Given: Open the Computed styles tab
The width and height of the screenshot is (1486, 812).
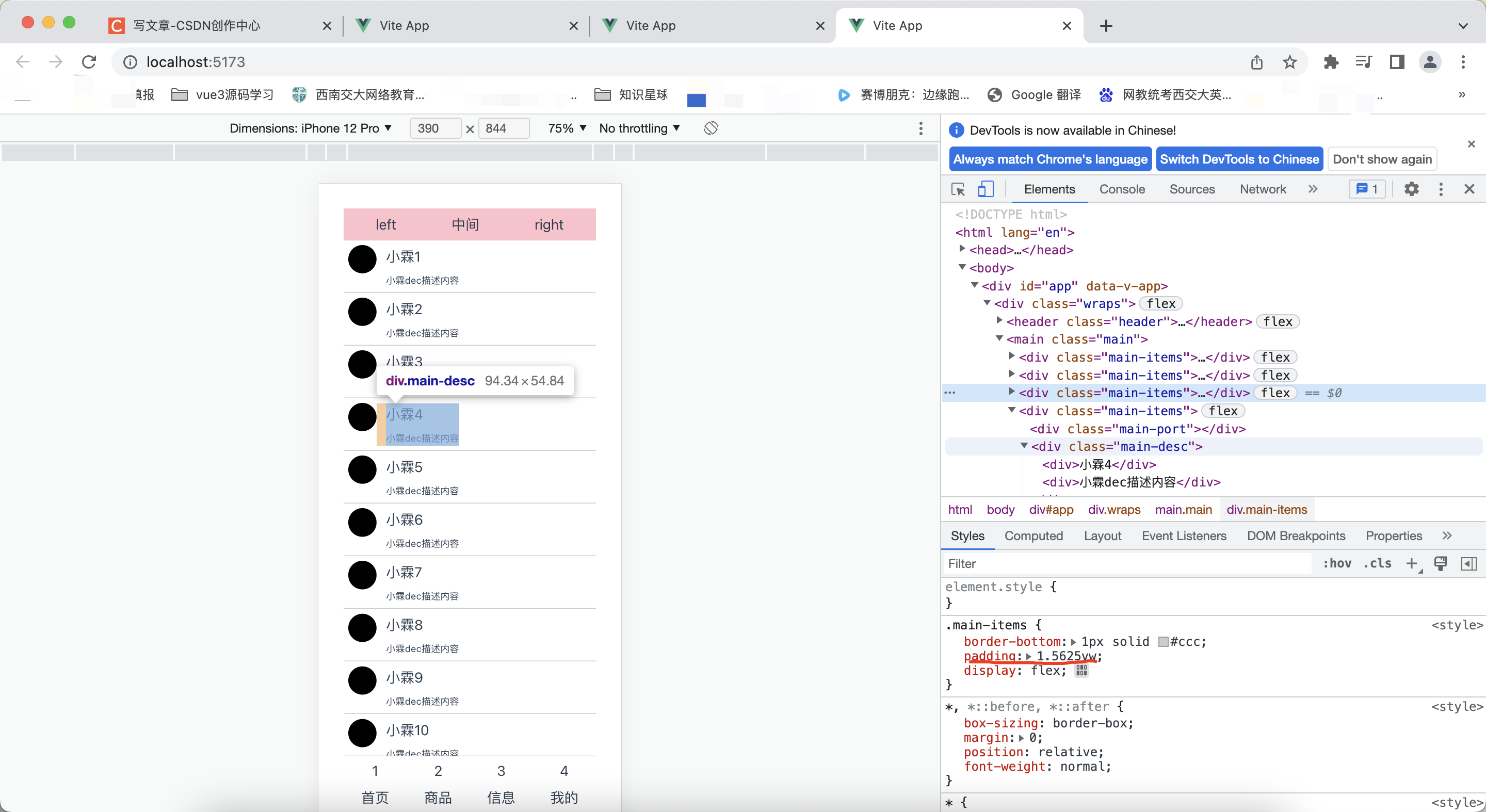Looking at the screenshot, I should coord(1033,536).
